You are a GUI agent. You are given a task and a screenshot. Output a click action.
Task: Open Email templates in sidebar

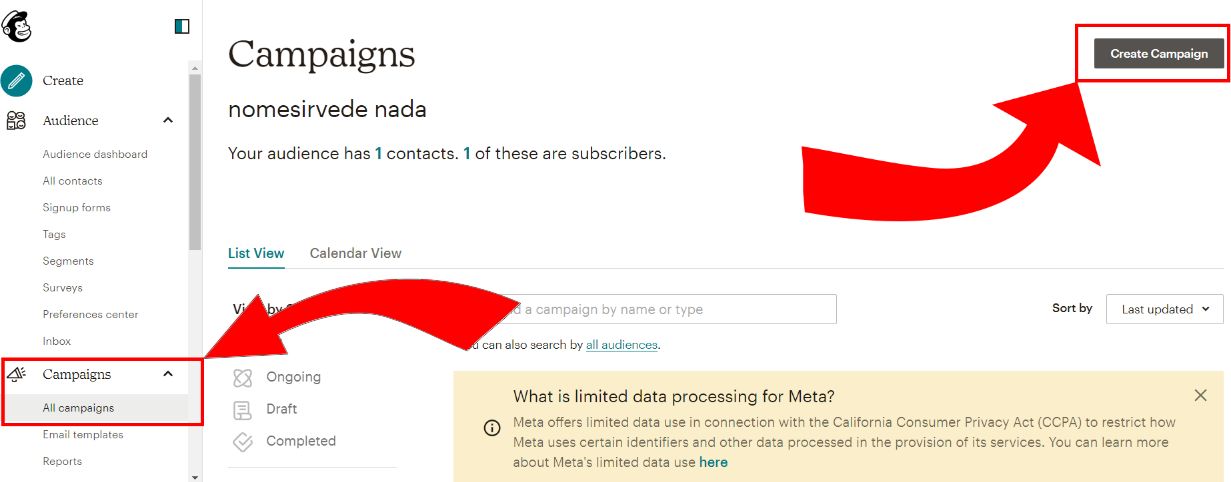click(83, 435)
